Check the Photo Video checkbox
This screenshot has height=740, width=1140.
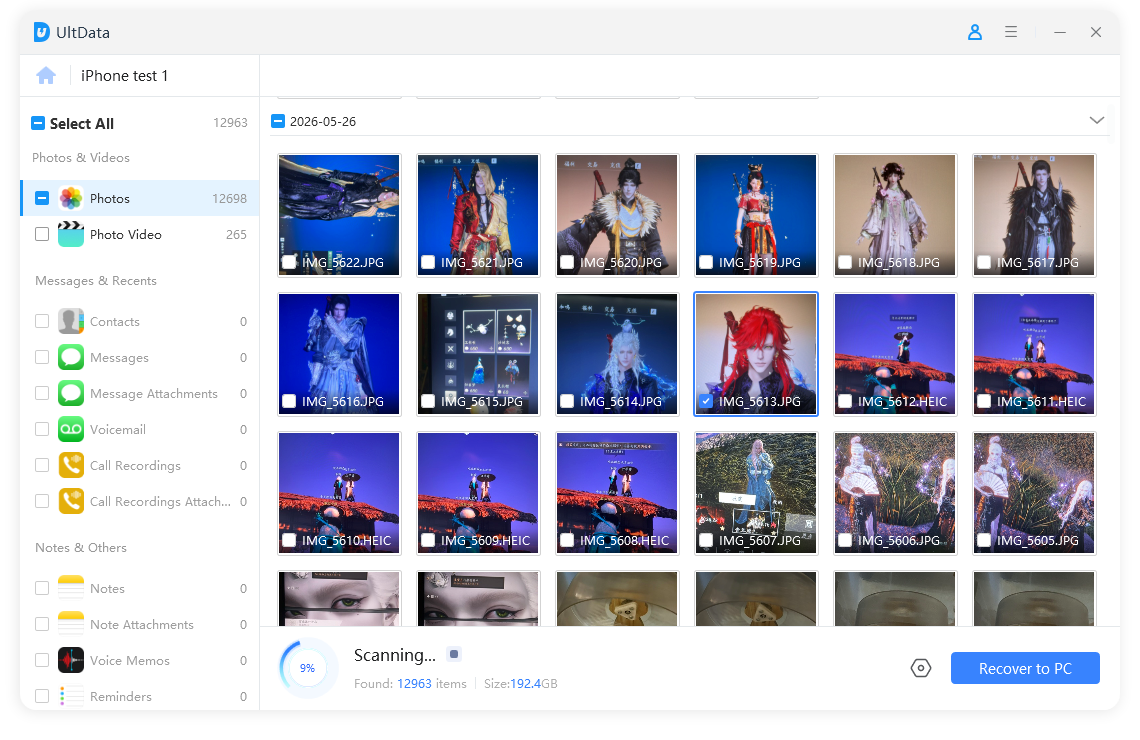point(42,234)
